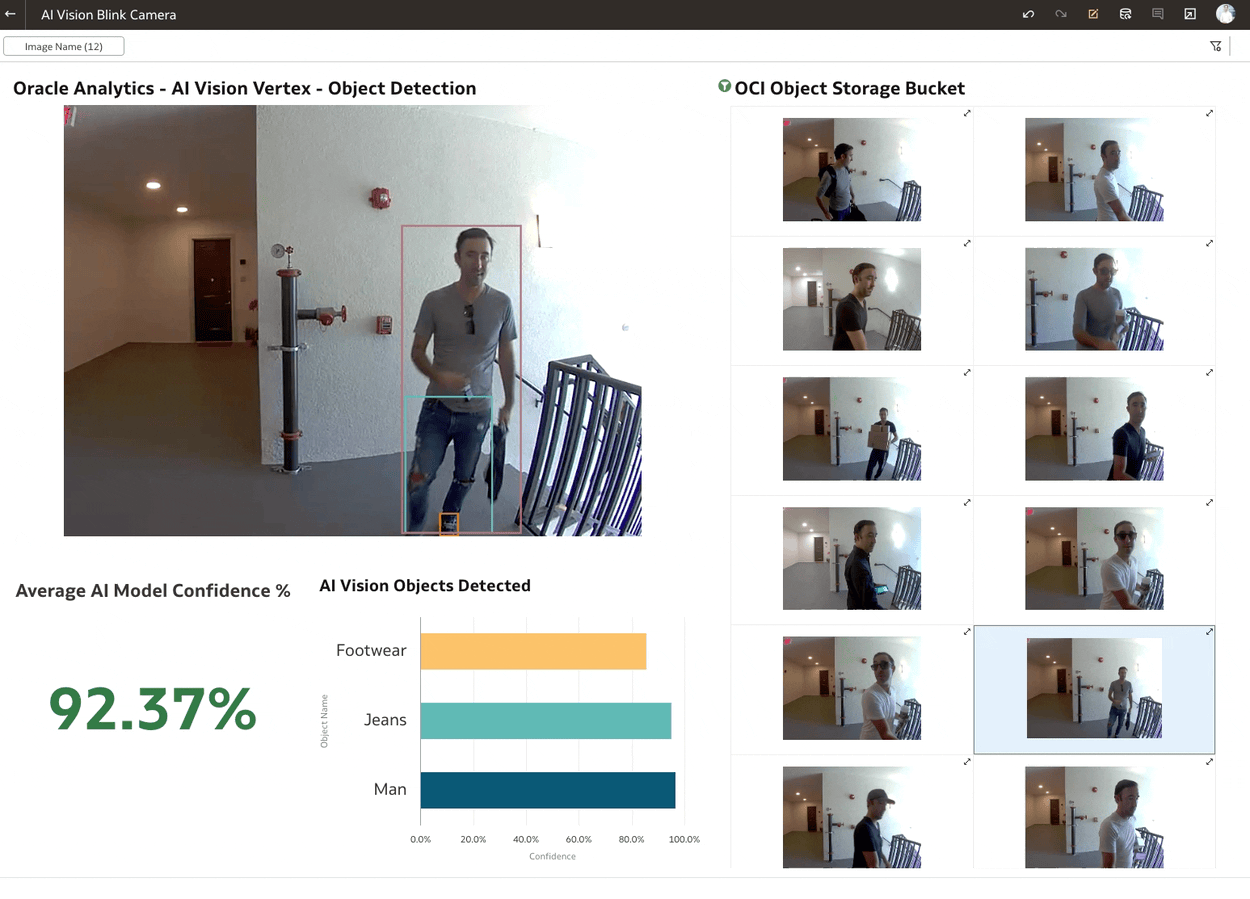1250x899 pixels.
Task: Click the redo arrow icon
Action: pos(1061,14)
